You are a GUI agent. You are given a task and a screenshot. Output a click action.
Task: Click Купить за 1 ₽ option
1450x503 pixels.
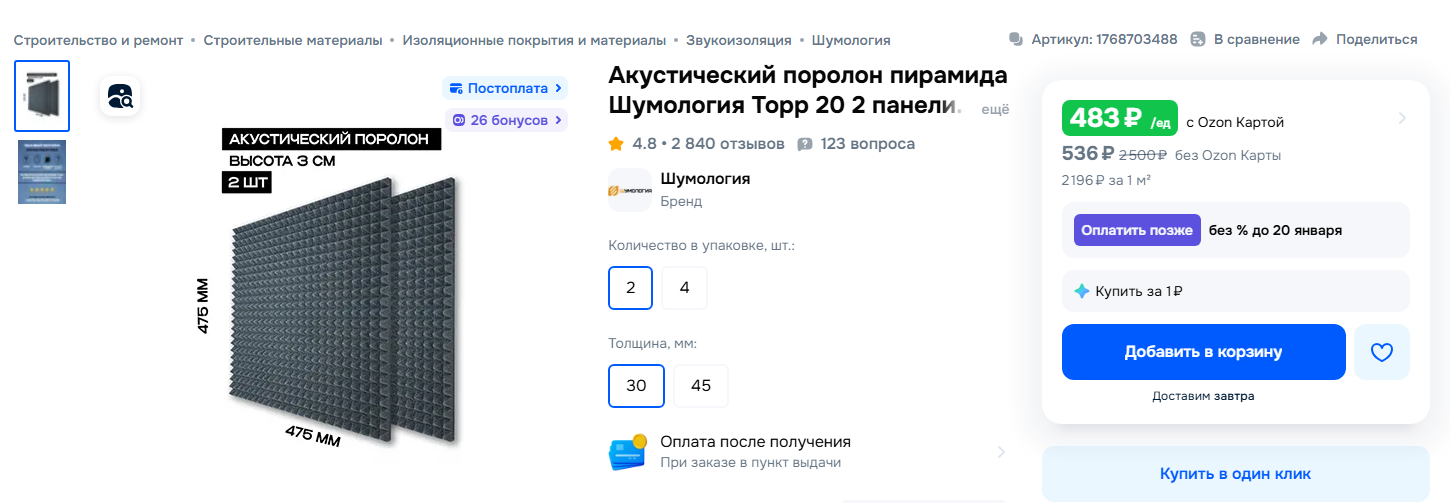pyautogui.click(x=1236, y=291)
